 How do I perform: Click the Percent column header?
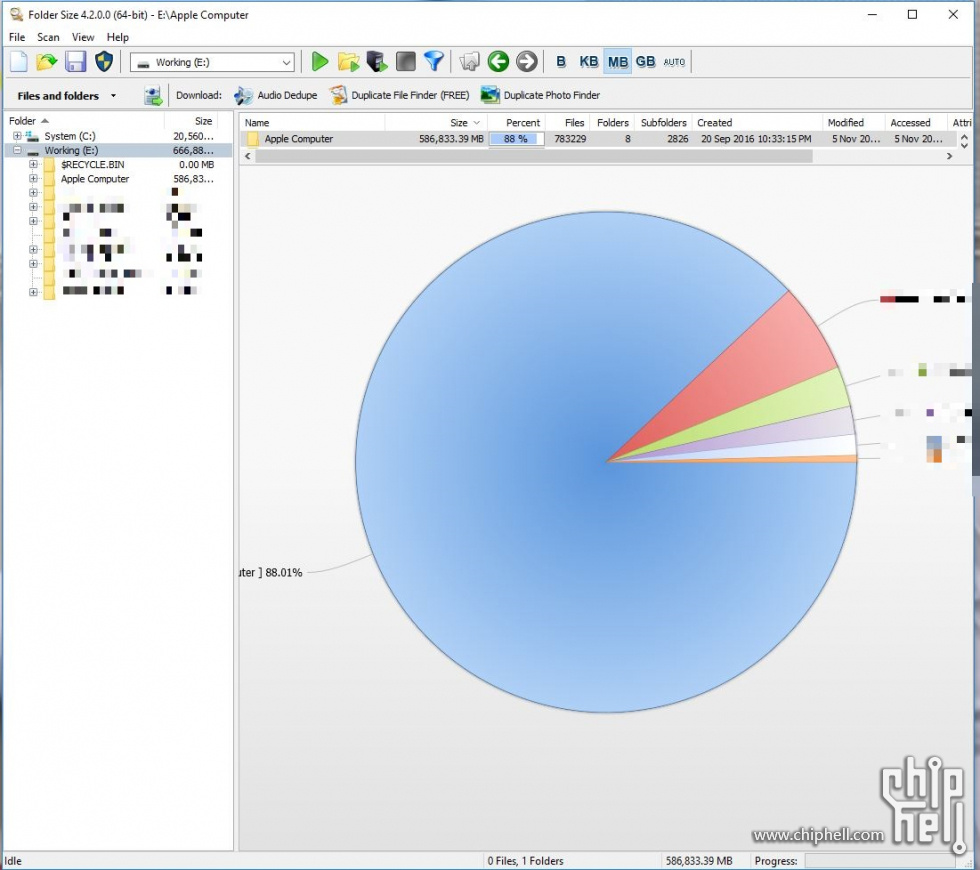(x=517, y=122)
